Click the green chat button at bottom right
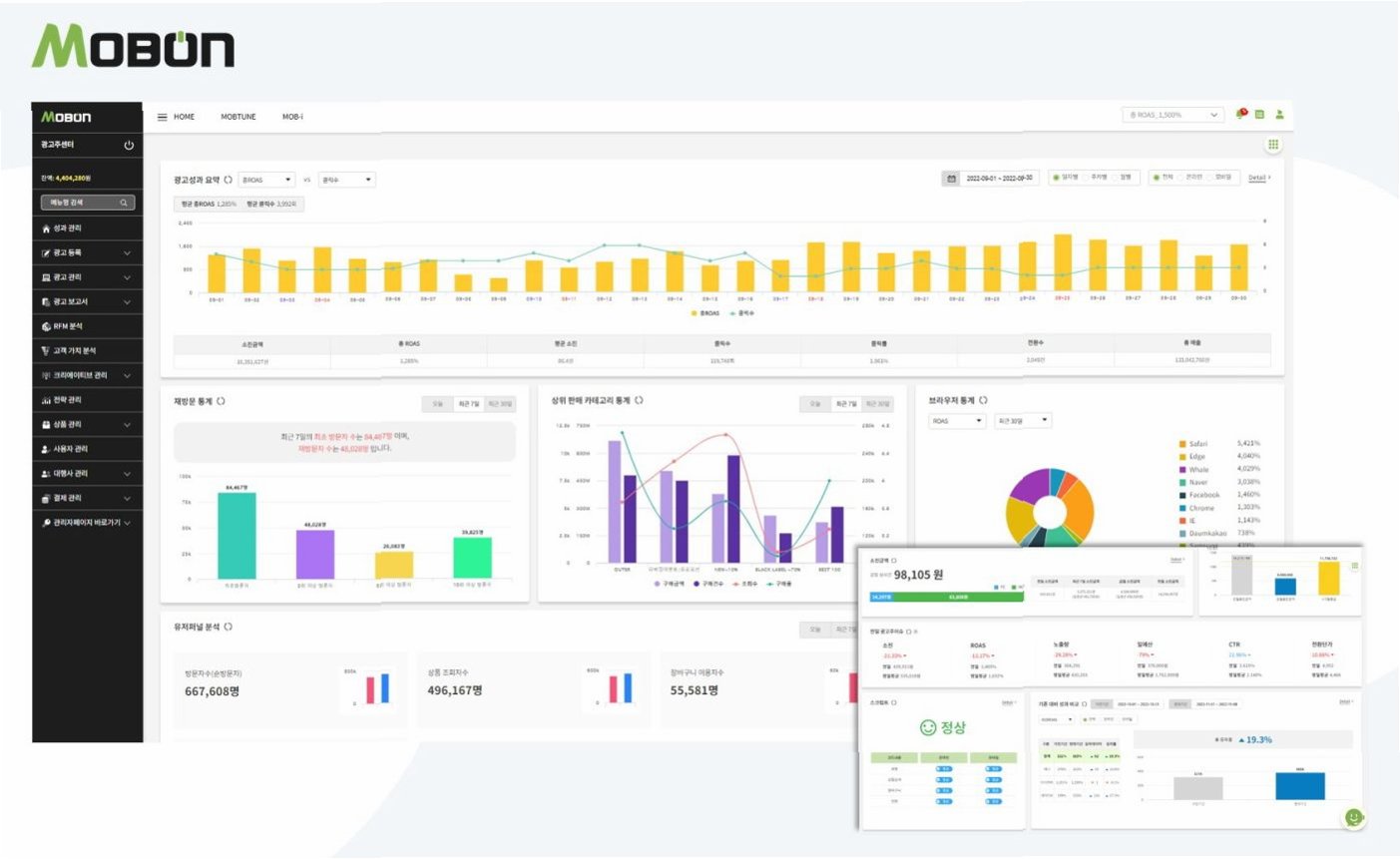 [x=1353, y=818]
